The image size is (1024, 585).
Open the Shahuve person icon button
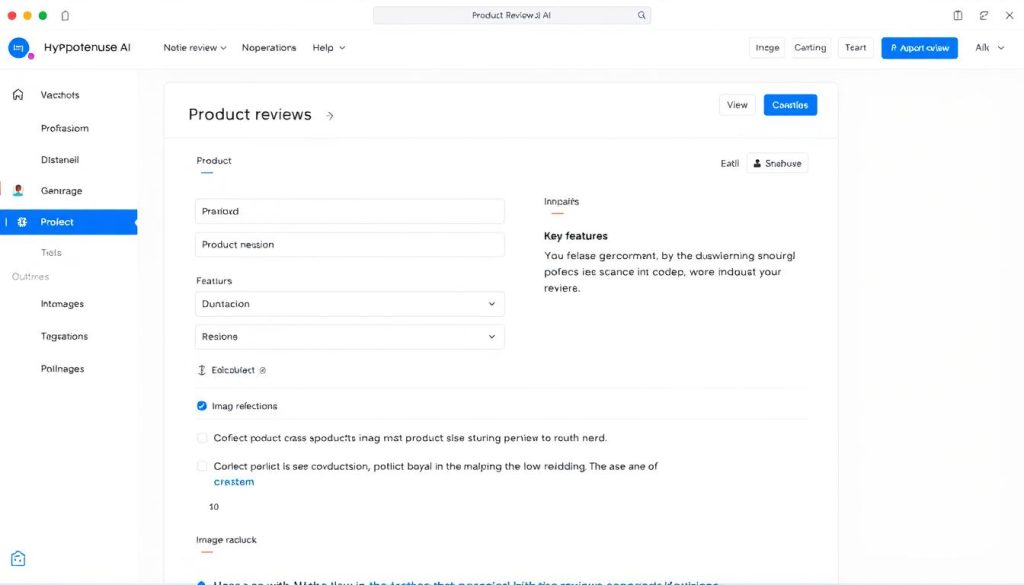757,162
